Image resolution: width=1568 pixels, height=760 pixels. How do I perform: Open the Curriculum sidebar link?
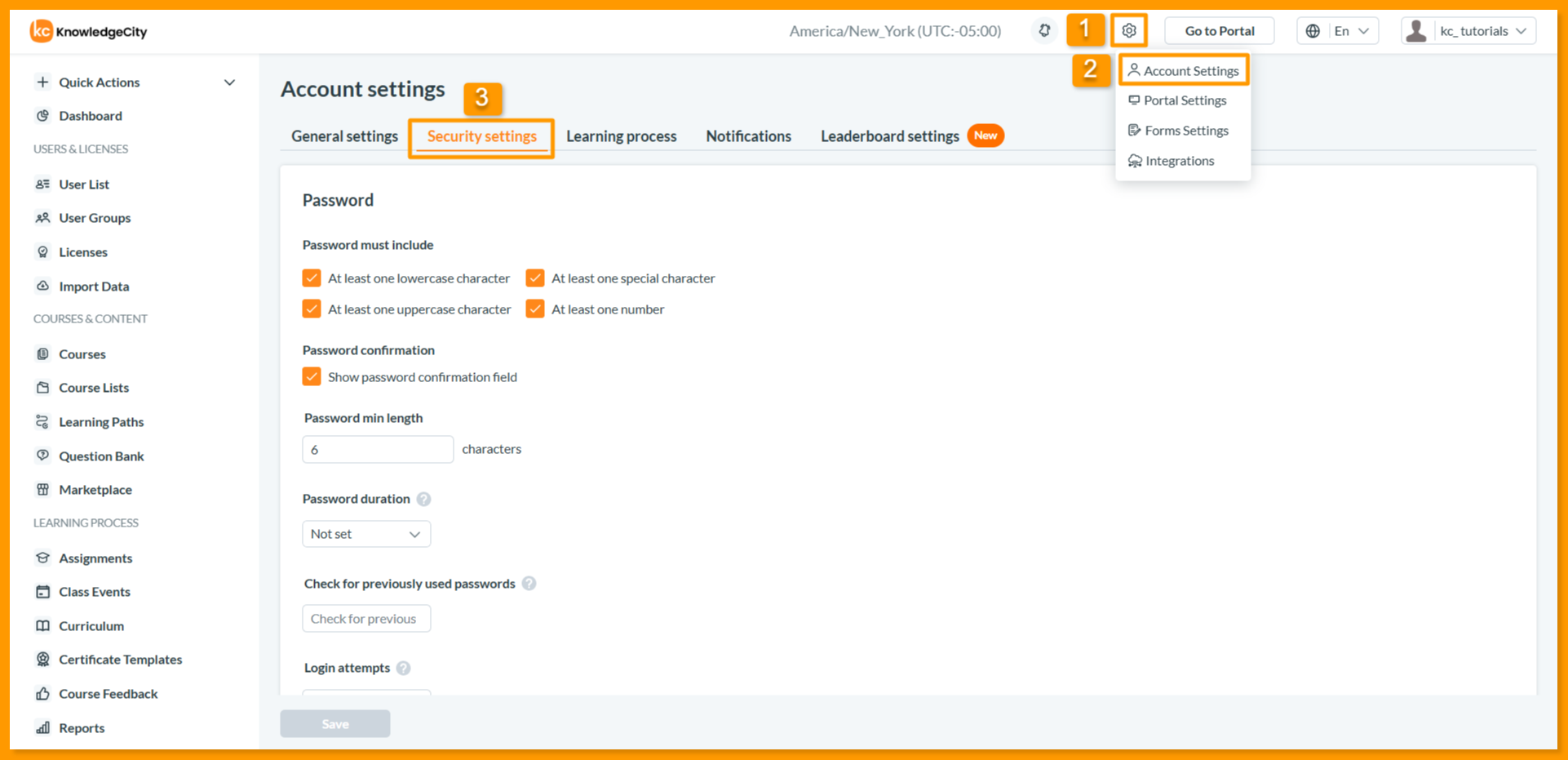pyautogui.click(x=91, y=626)
